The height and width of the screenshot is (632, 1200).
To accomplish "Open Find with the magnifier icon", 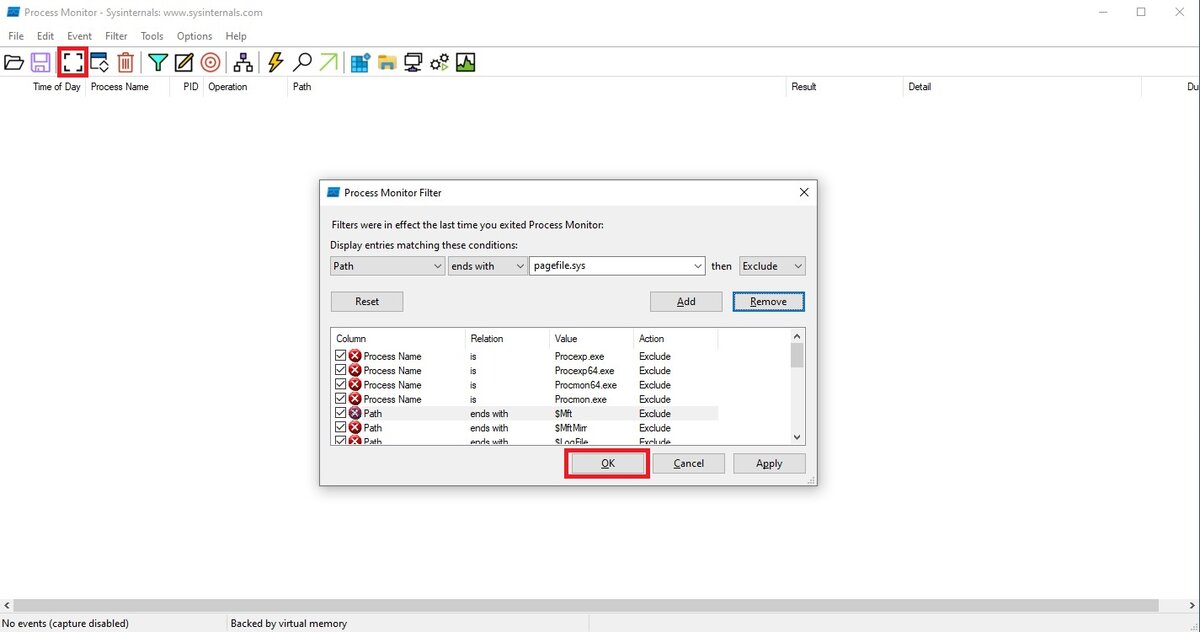I will click(302, 63).
